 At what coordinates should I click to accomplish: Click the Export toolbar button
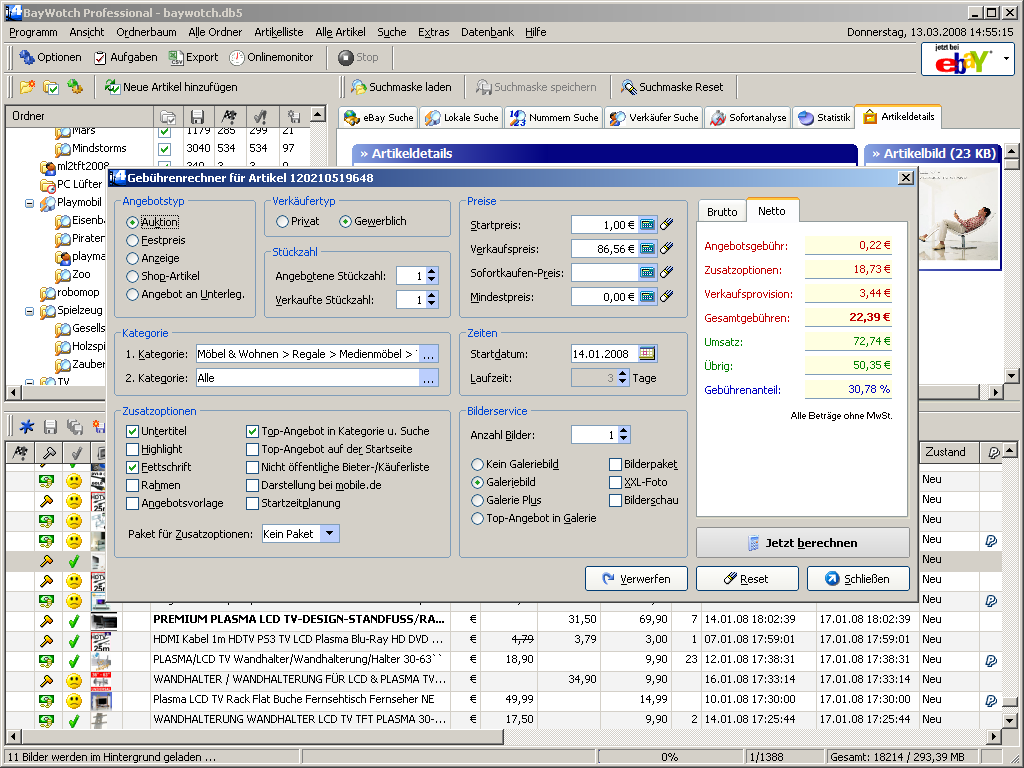coord(193,57)
